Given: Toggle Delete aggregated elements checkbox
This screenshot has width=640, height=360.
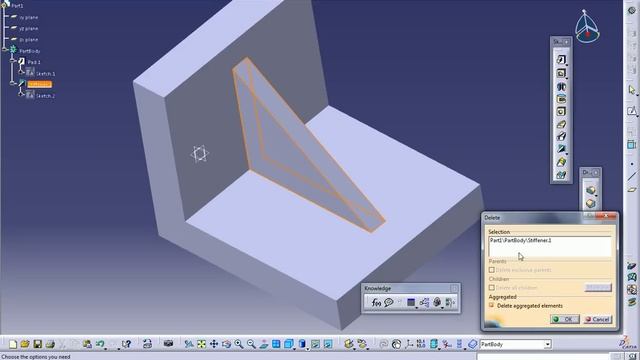Looking at the screenshot, I should [492, 305].
